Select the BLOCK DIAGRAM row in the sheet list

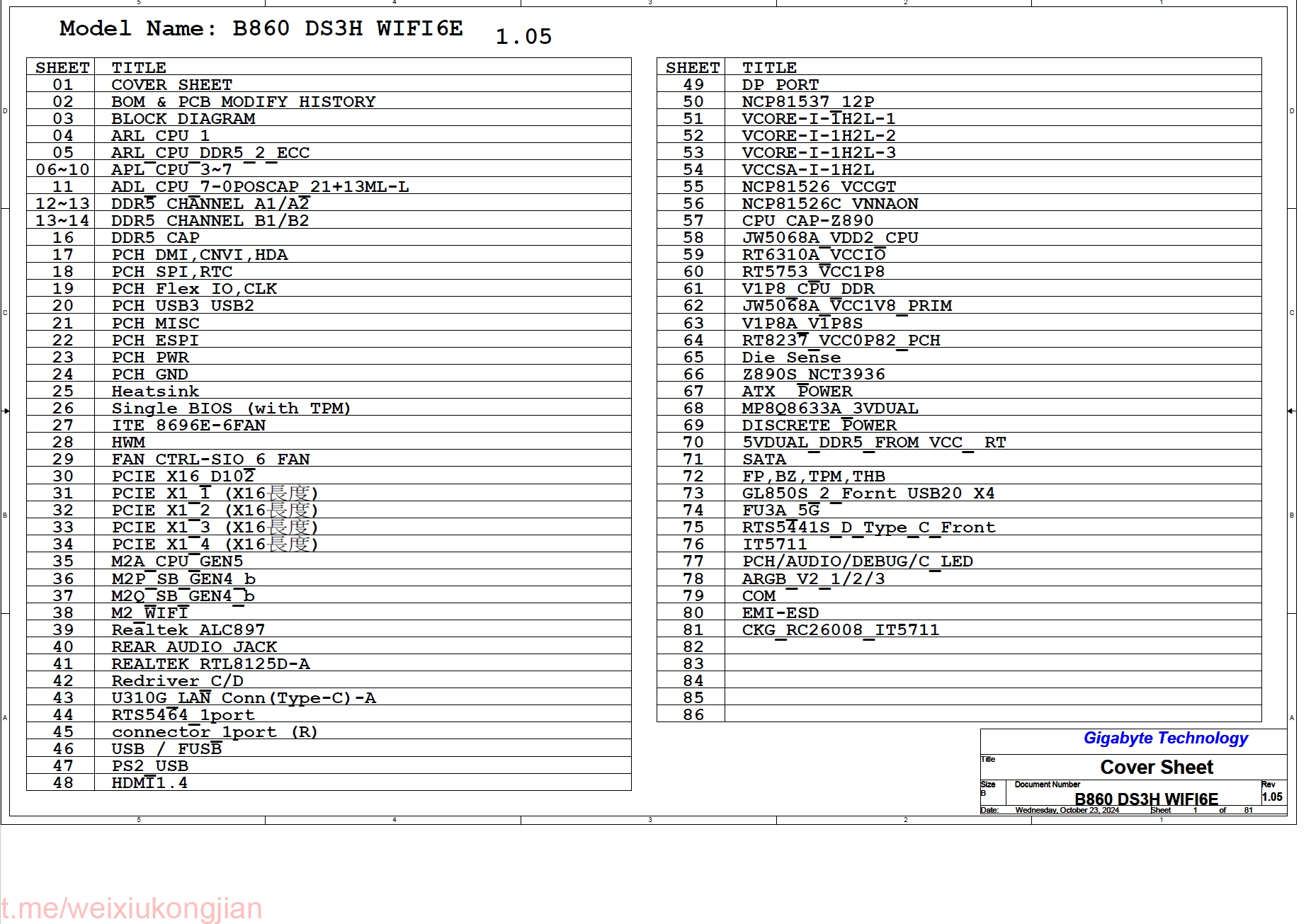(x=183, y=118)
